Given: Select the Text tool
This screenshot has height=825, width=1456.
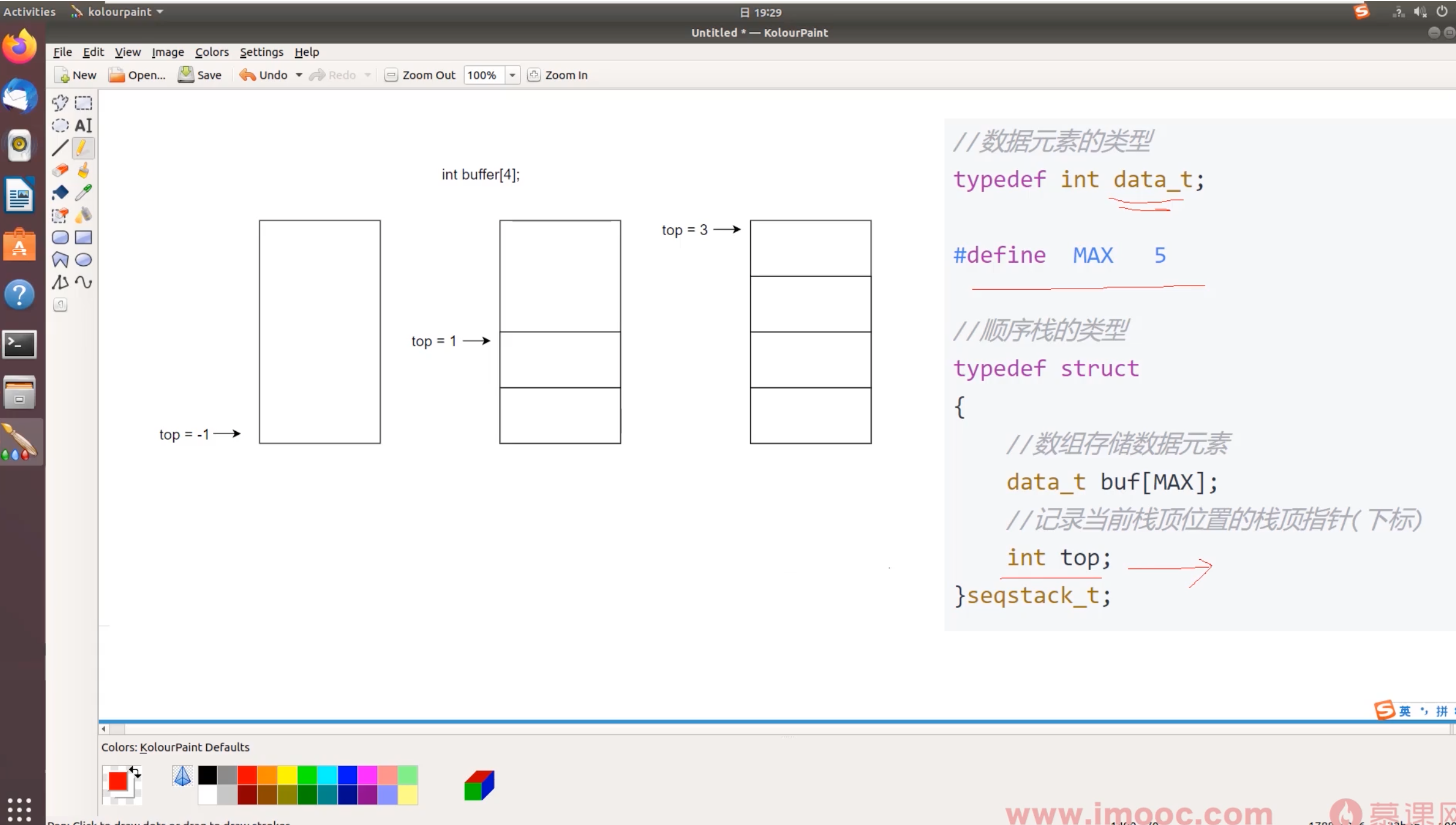Looking at the screenshot, I should (83, 125).
